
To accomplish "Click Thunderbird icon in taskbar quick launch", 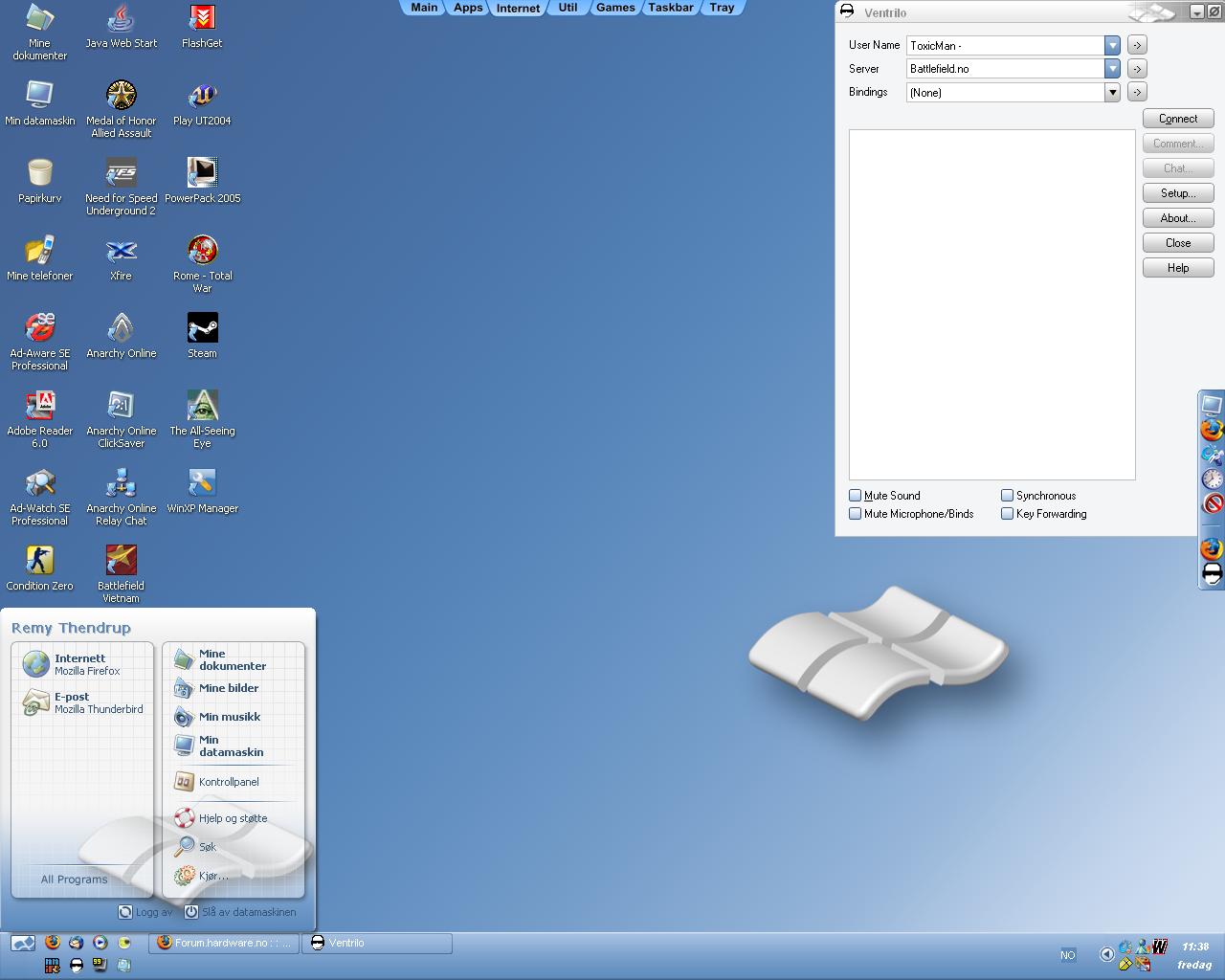I will coord(76,943).
